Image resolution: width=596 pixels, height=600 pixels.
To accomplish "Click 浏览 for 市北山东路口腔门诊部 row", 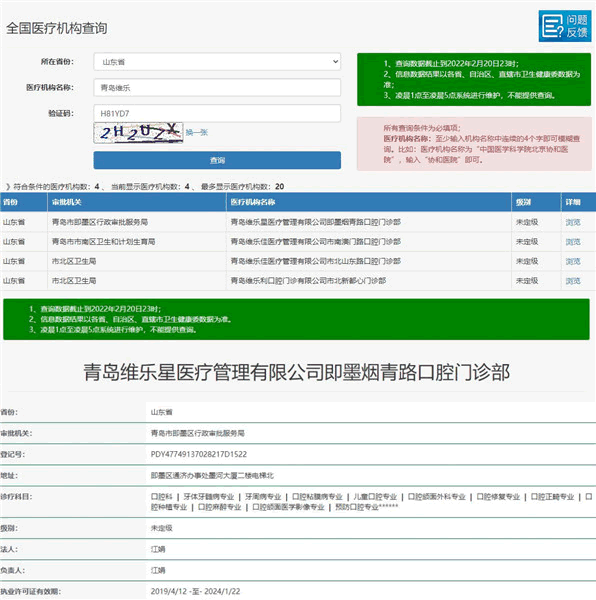I will pos(573,261).
